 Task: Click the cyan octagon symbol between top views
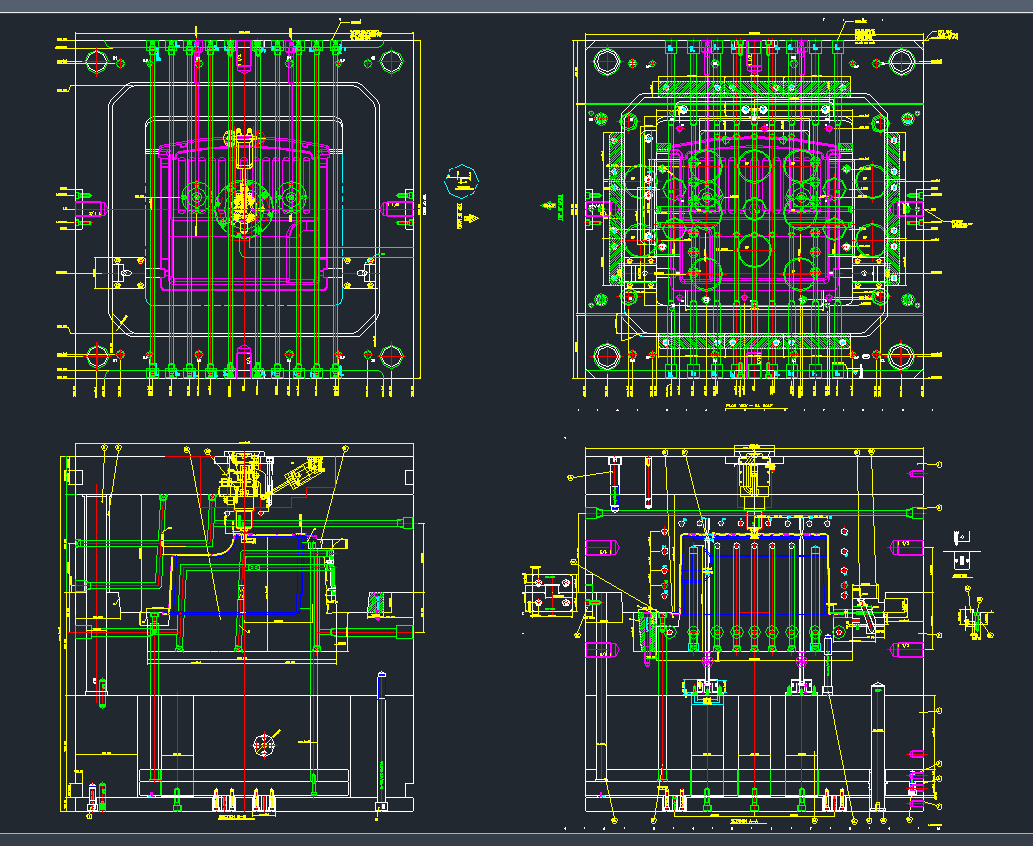461,179
